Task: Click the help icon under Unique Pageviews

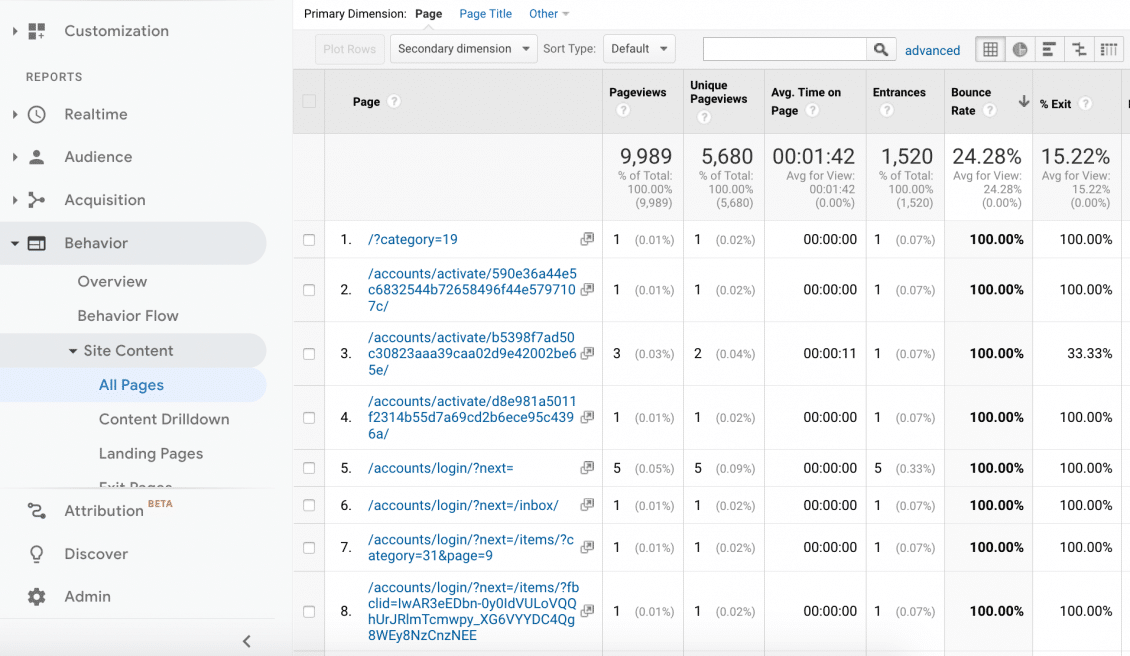Action: click(x=704, y=117)
